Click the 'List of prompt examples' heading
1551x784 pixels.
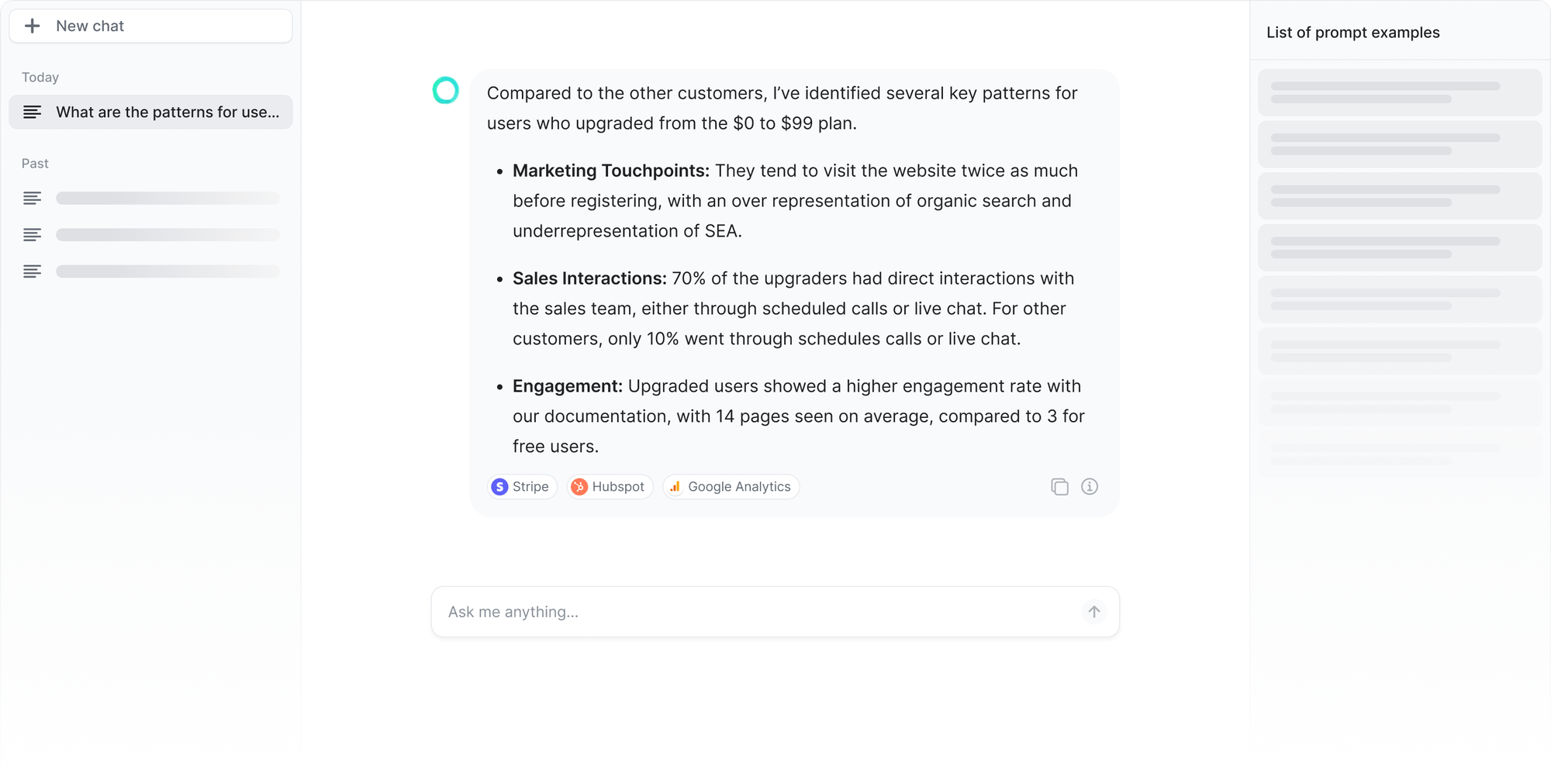[x=1352, y=32]
